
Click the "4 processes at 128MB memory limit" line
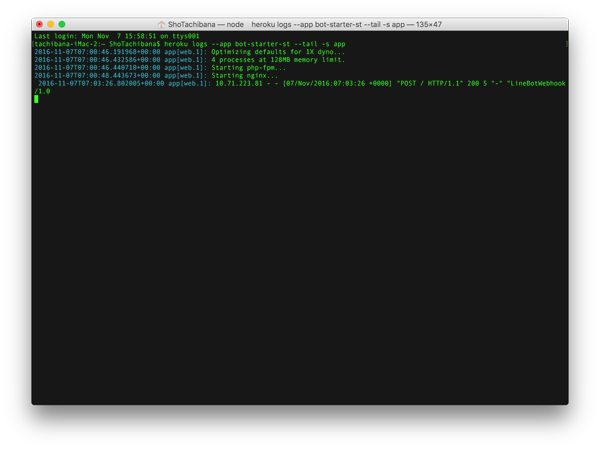278,60
